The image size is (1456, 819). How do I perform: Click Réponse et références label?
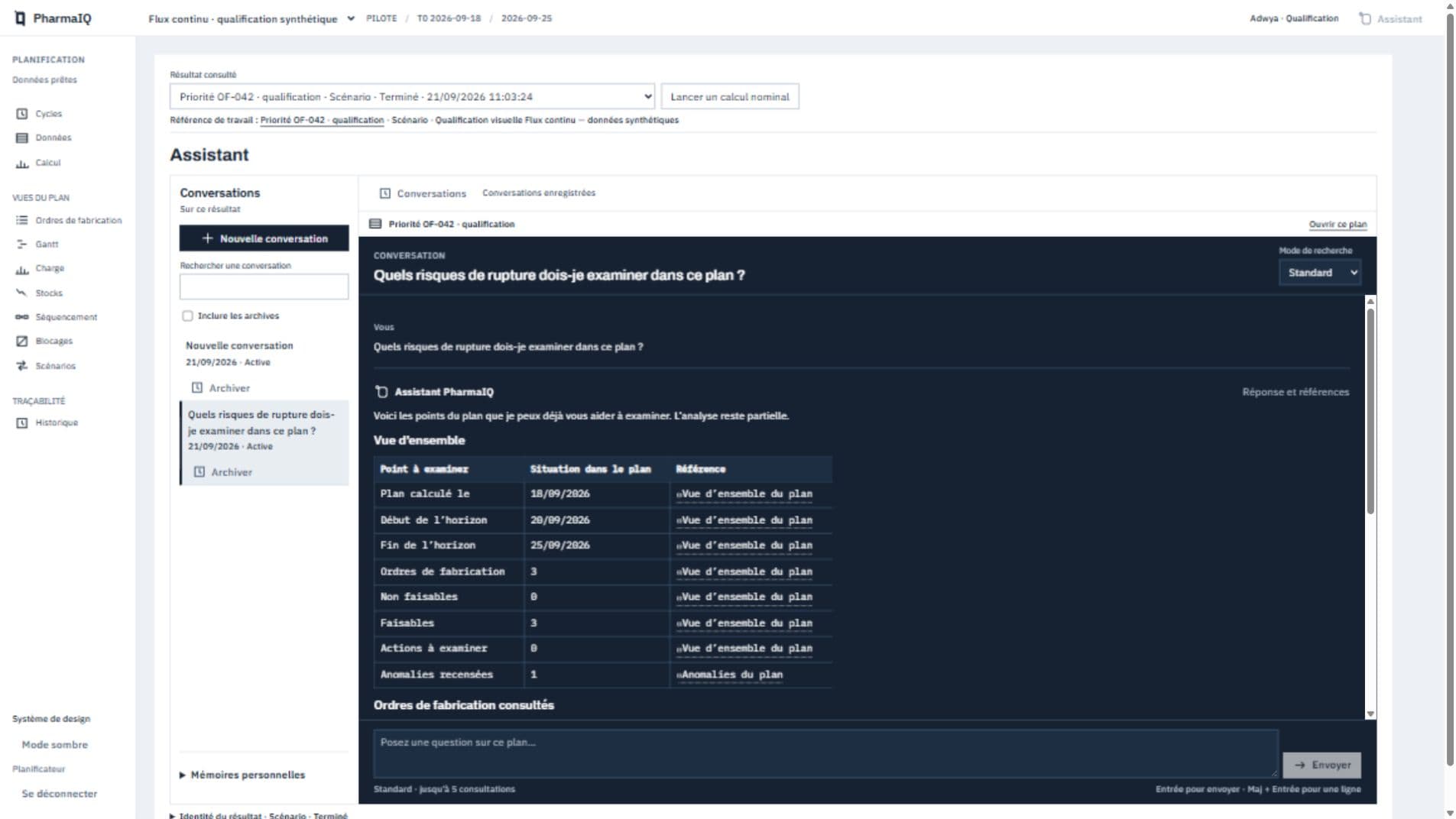click(x=1295, y=392)
